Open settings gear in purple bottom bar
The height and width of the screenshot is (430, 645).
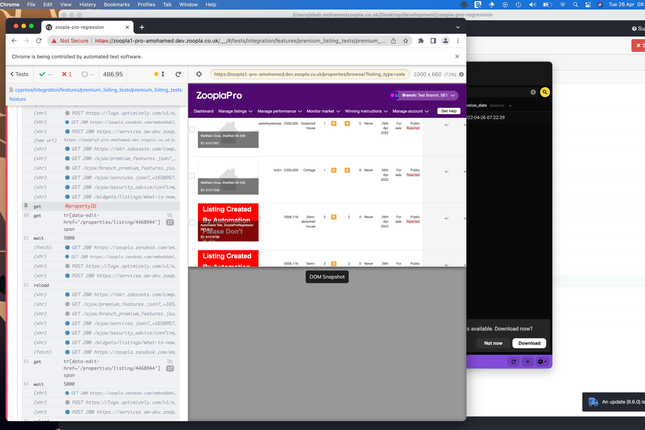tap(542, 362)
